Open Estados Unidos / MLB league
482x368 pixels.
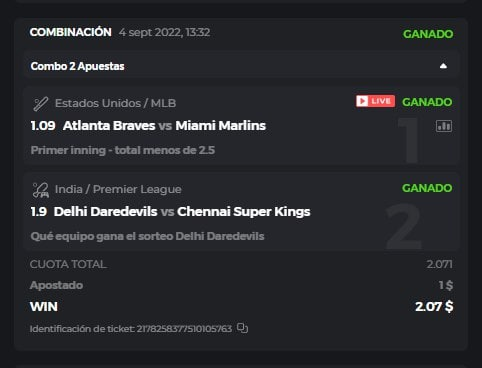115,103
